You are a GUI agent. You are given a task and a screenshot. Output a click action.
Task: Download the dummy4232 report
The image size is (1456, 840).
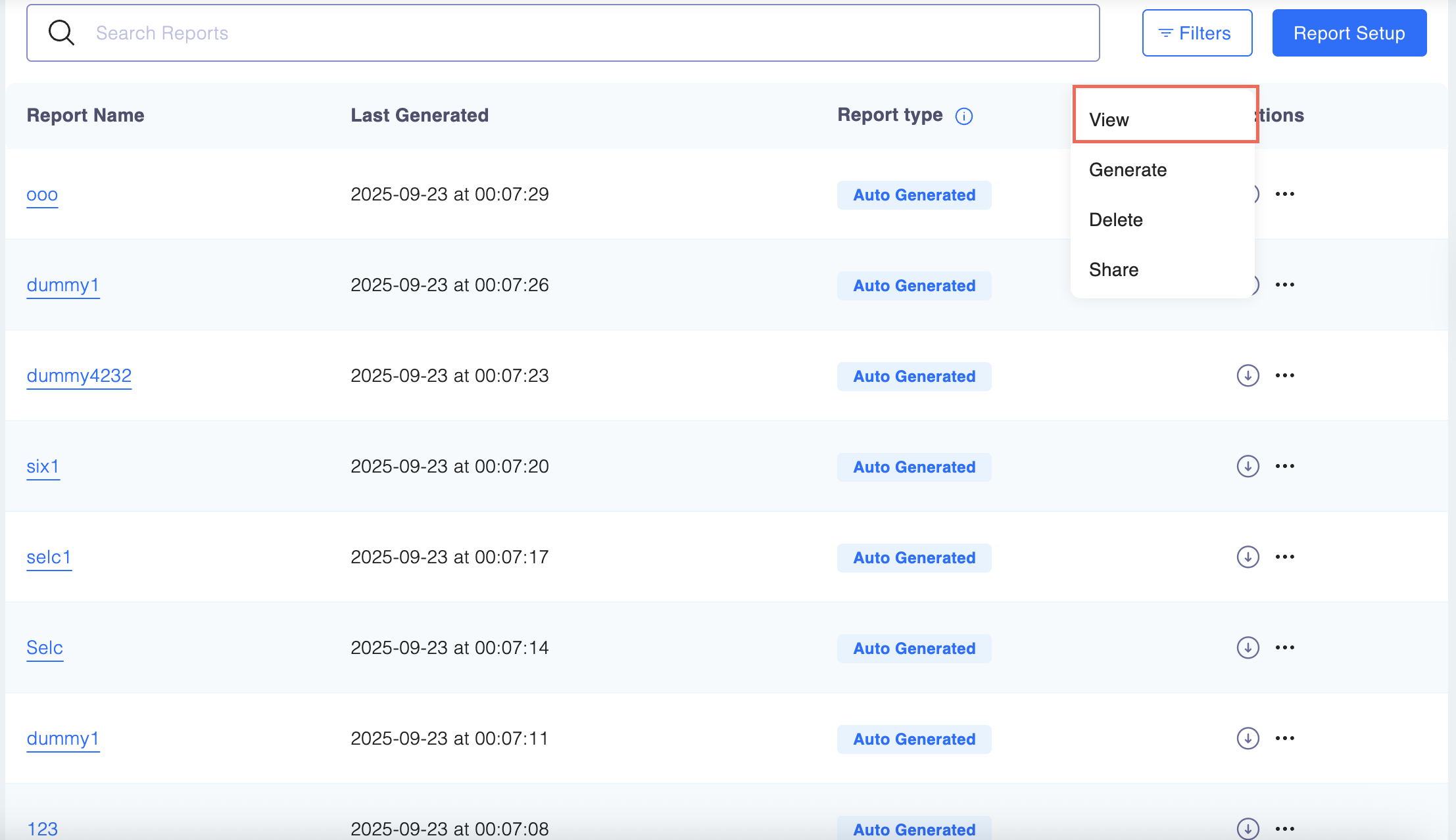pyautogui.click(x=1248, y=375)
